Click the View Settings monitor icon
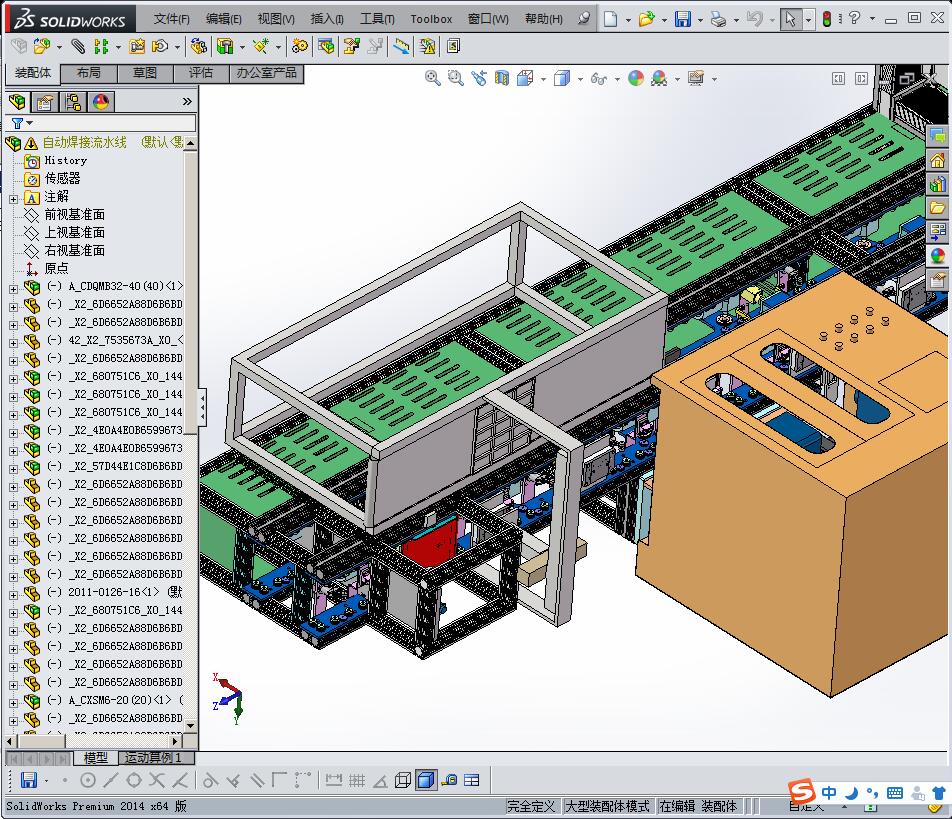This screenshot has height=819, width=952. tap(696, 78)
